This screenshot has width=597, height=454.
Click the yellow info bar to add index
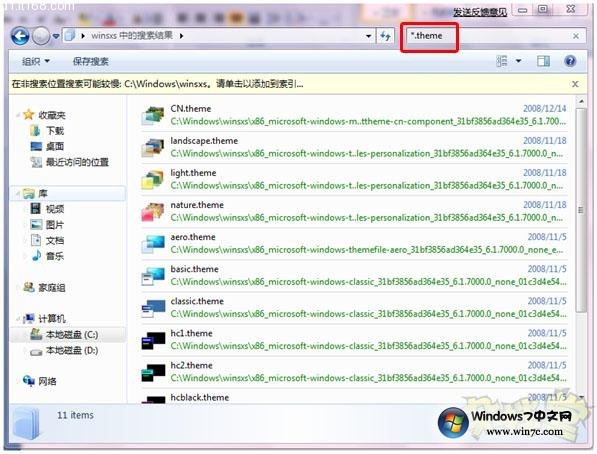(157, 84)
